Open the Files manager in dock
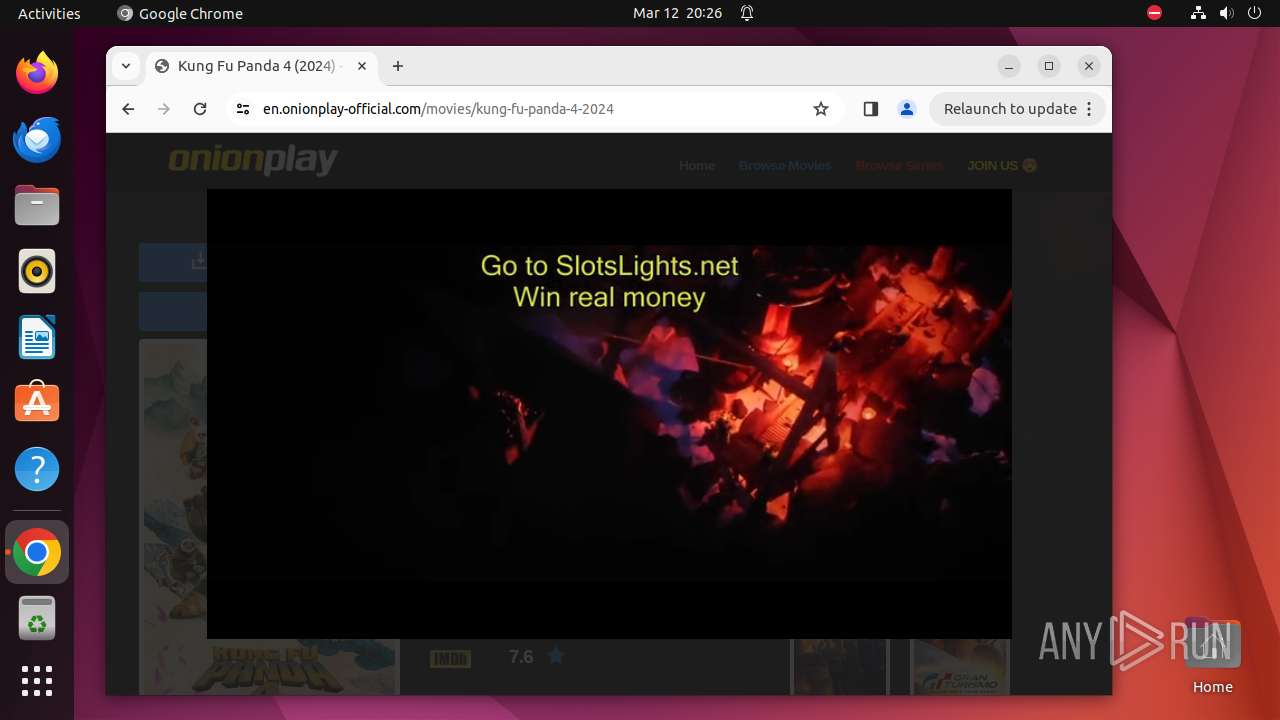The width and height of the screenshot is (1280, 720). pos(37,205)
